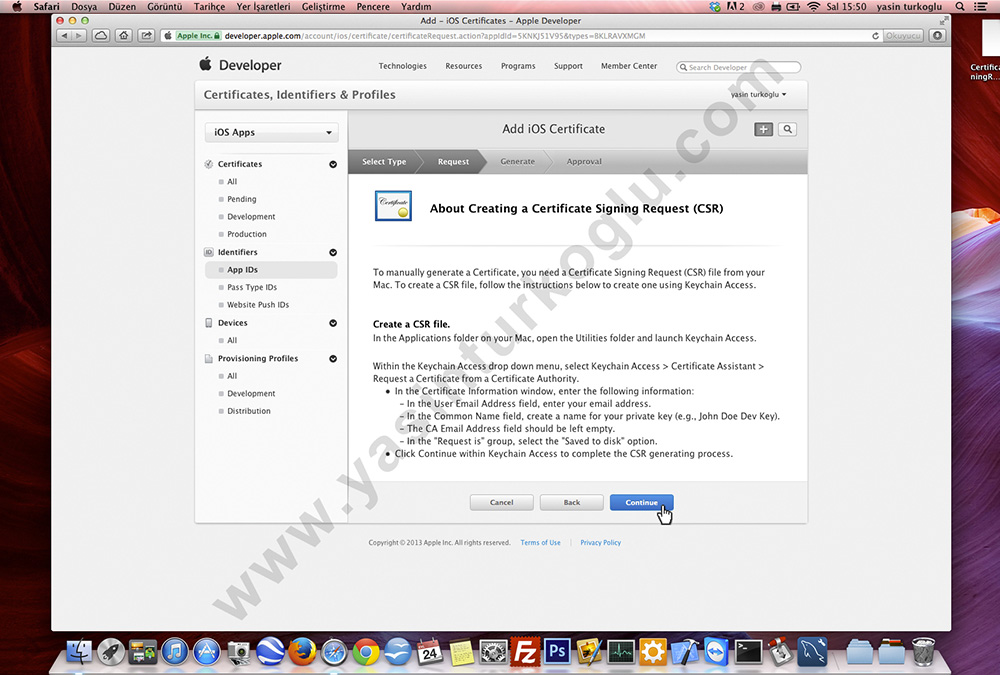The image size is (1000, 675).
Task: Select Pass Type IDs in sidebar
Action: [252, 287]
